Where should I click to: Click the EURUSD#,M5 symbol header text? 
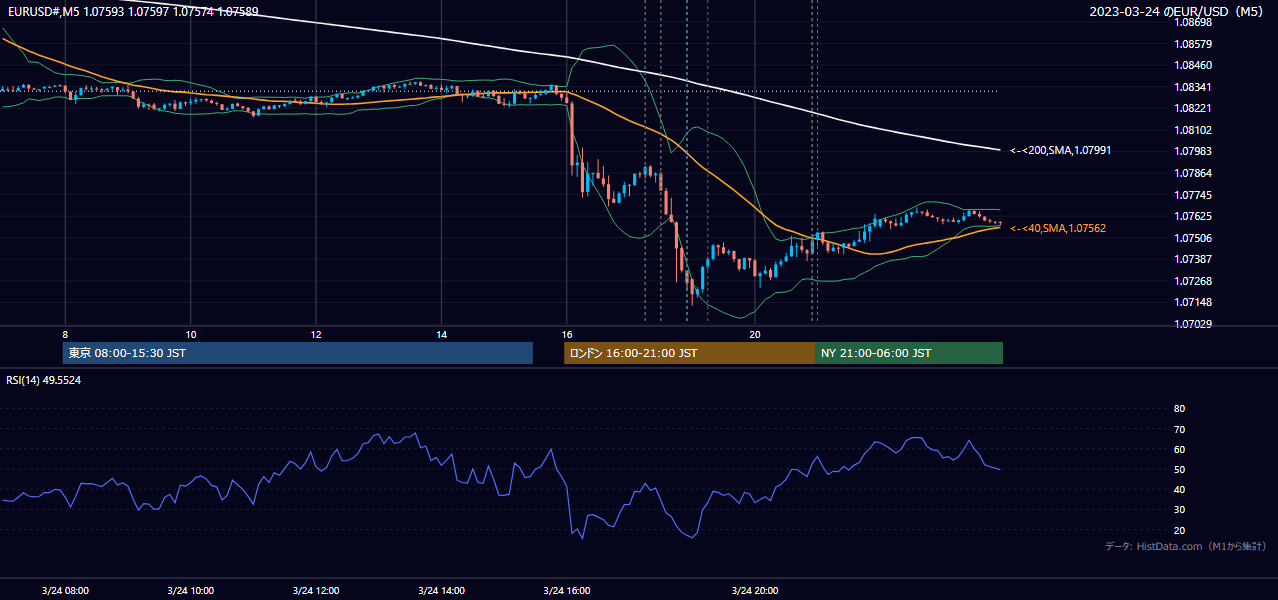pyautogui.click(x=132, y=12)
